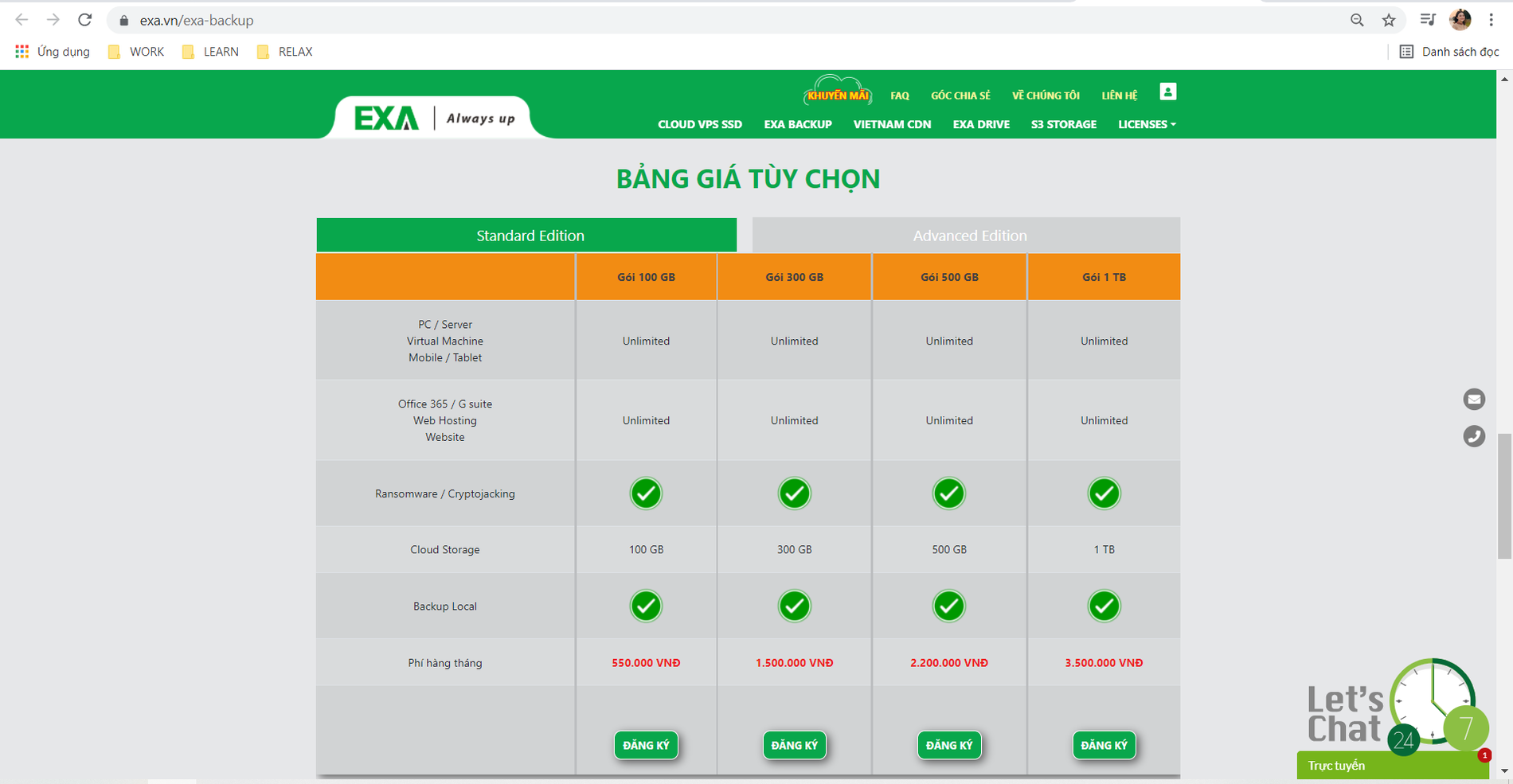Click the floating email contact icon
The height and width of the screenshot is (784, 1513).
(x=1474, y=399)
